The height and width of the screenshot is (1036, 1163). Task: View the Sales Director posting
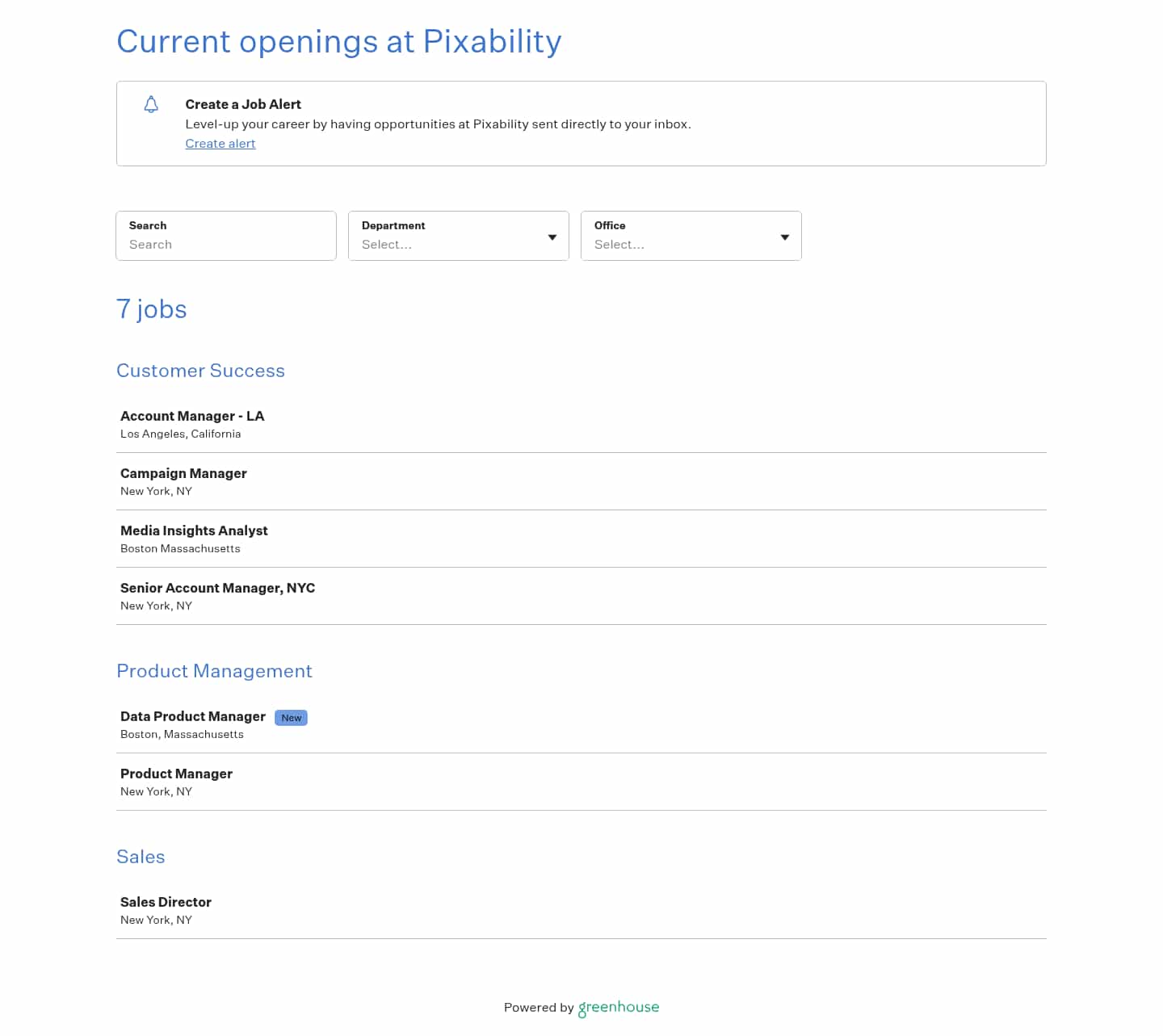tap(166, 902)
